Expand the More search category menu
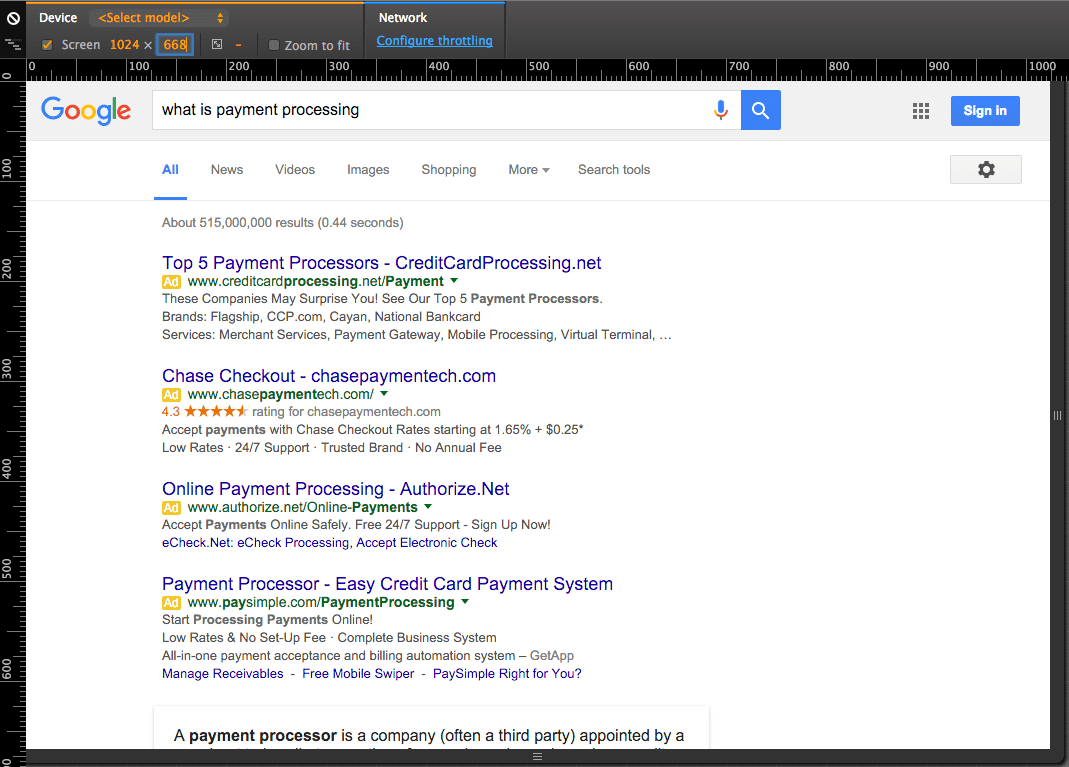Viewport: 1069px width, 767px height. [x=529, y=170]
